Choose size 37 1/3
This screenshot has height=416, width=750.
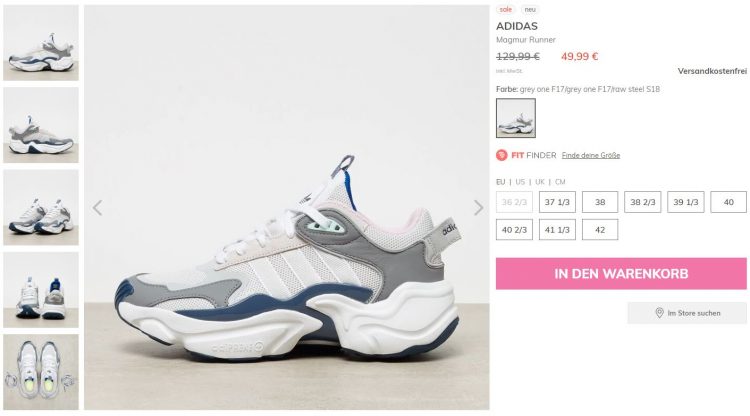(x=557, y=202)
